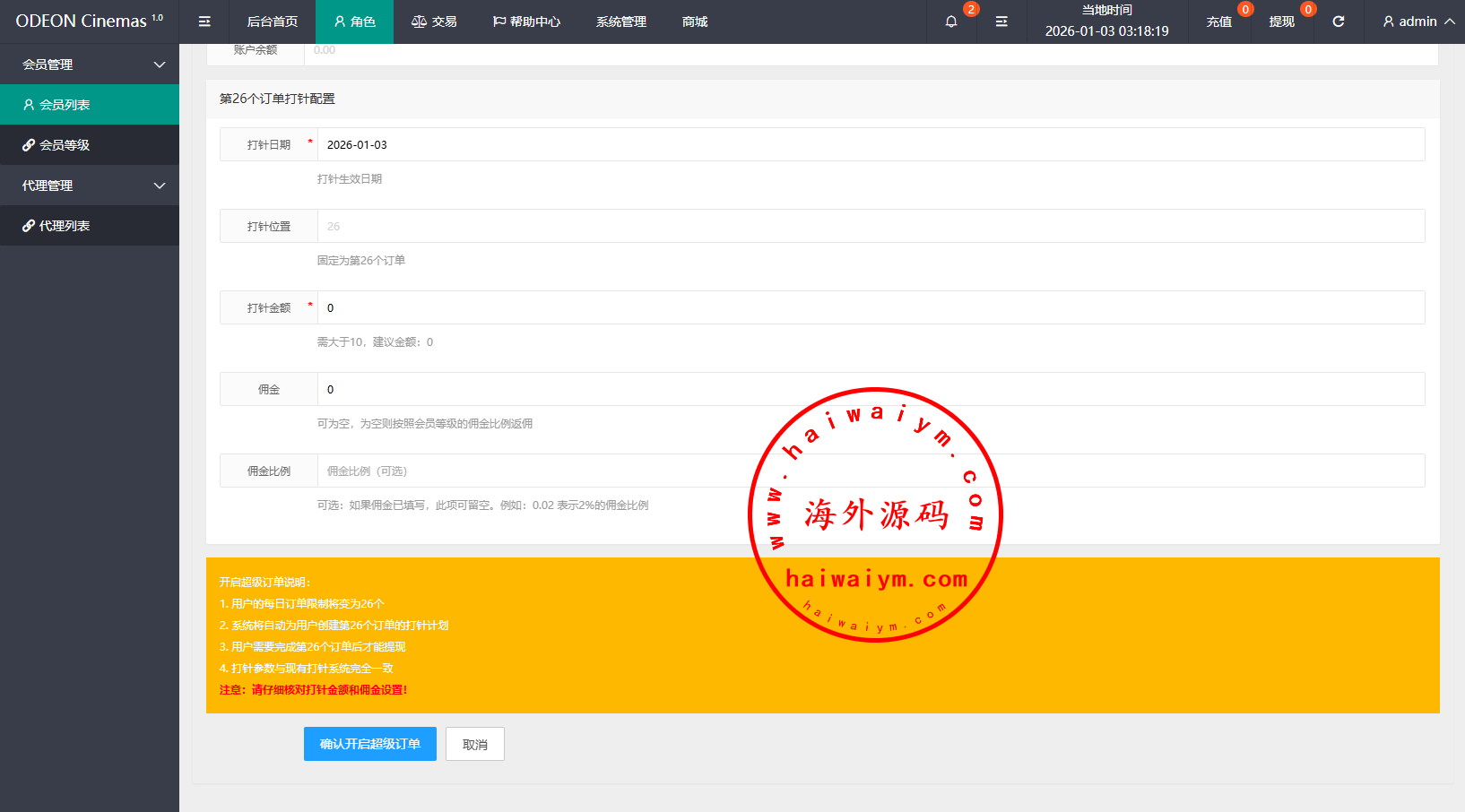The height and width of the screenshot is (812, 1465).
Task: Click the 充值 header link
Action: click(x=1218, y=22)
